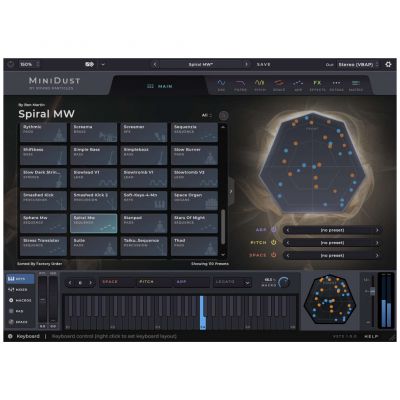Switch to the MAIN tab
Screen dimensions: 400x400
click(x=160, y=86)
